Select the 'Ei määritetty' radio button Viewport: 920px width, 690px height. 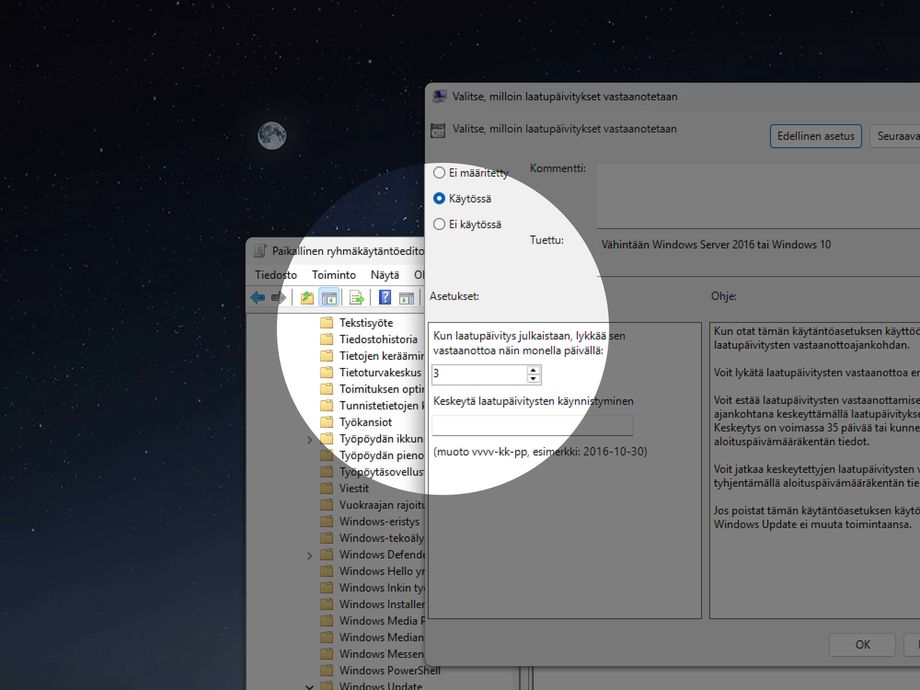[x=439, y=173]
